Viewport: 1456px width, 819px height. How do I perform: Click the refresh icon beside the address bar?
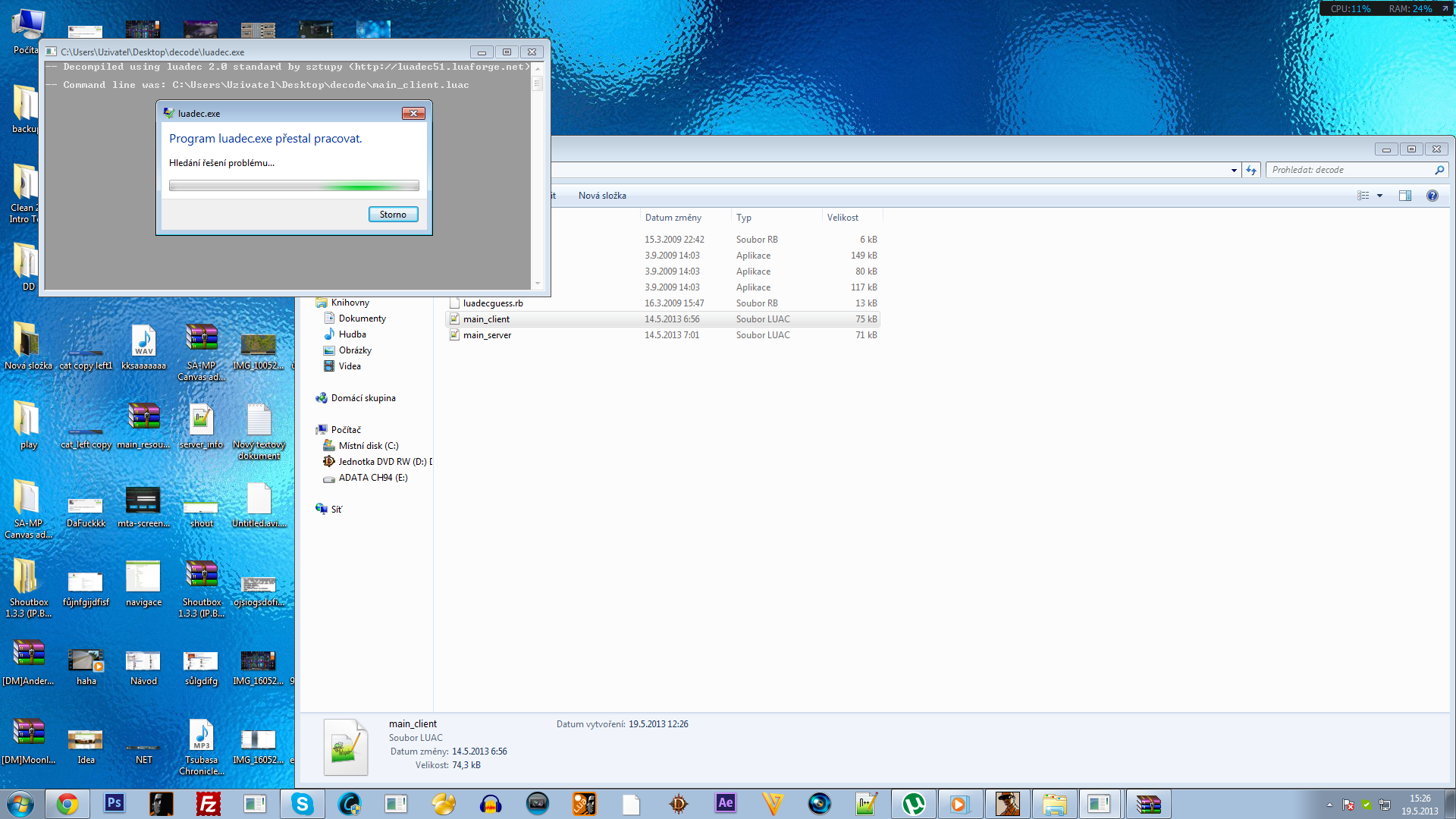point(1251,170)
